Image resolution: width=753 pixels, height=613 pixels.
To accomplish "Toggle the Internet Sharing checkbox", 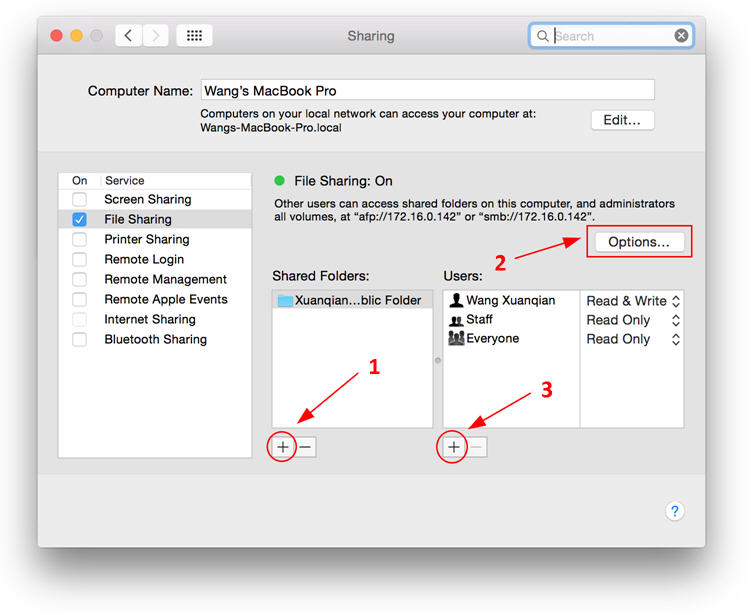I will click(79, 319).
